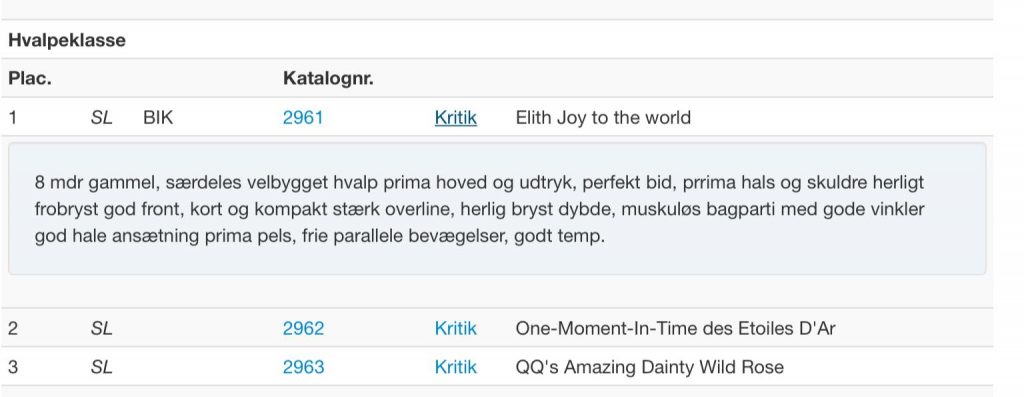The height and width of the screenshot is (397, 1024).
Task: Click the SL rating in the first-place row
Action: pyautogui.click(x=101, y=118)
